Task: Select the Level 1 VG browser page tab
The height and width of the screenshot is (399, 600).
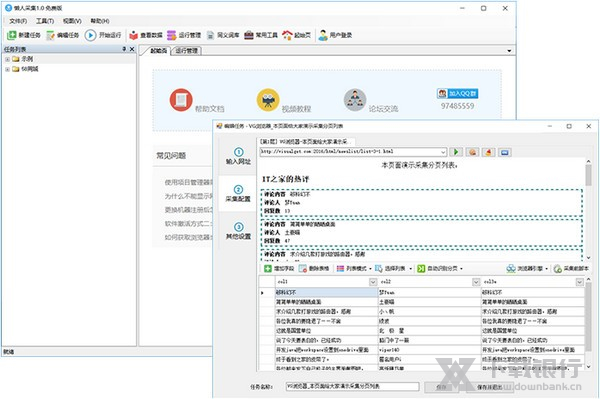Action: [305, 142]
